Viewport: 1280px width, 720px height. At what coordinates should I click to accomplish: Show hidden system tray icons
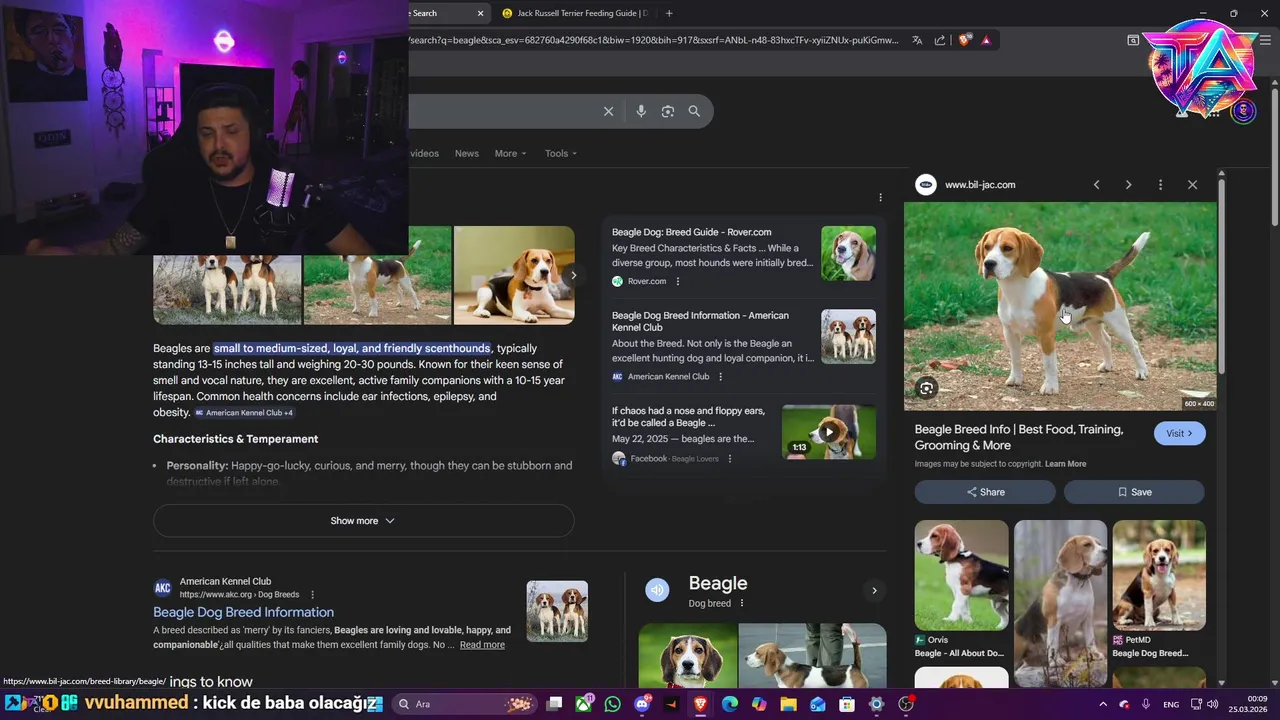click(1103, 704)
